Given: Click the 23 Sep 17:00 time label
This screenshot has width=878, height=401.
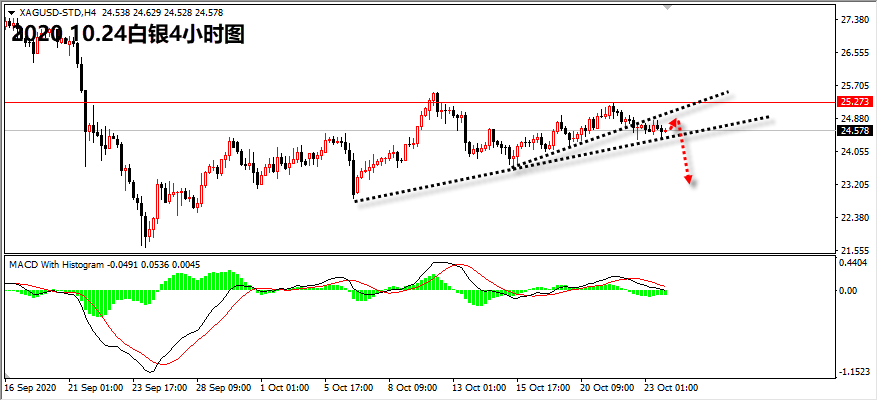Looking at the screenshot, I should (x=160, y=388).
